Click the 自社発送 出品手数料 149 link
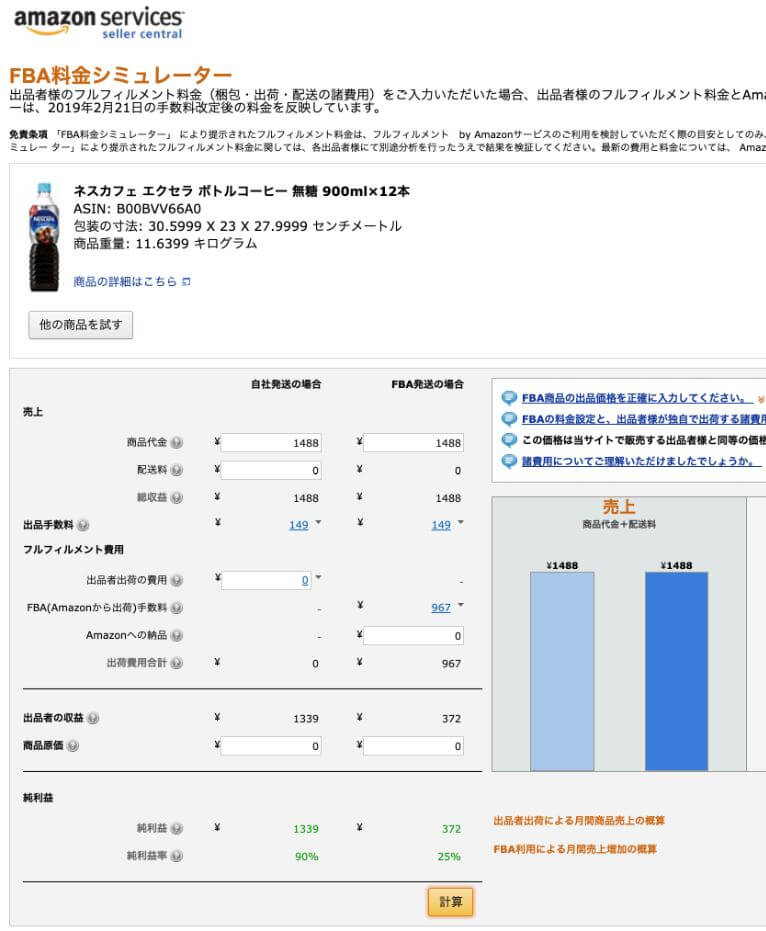 tap(299, 525)
